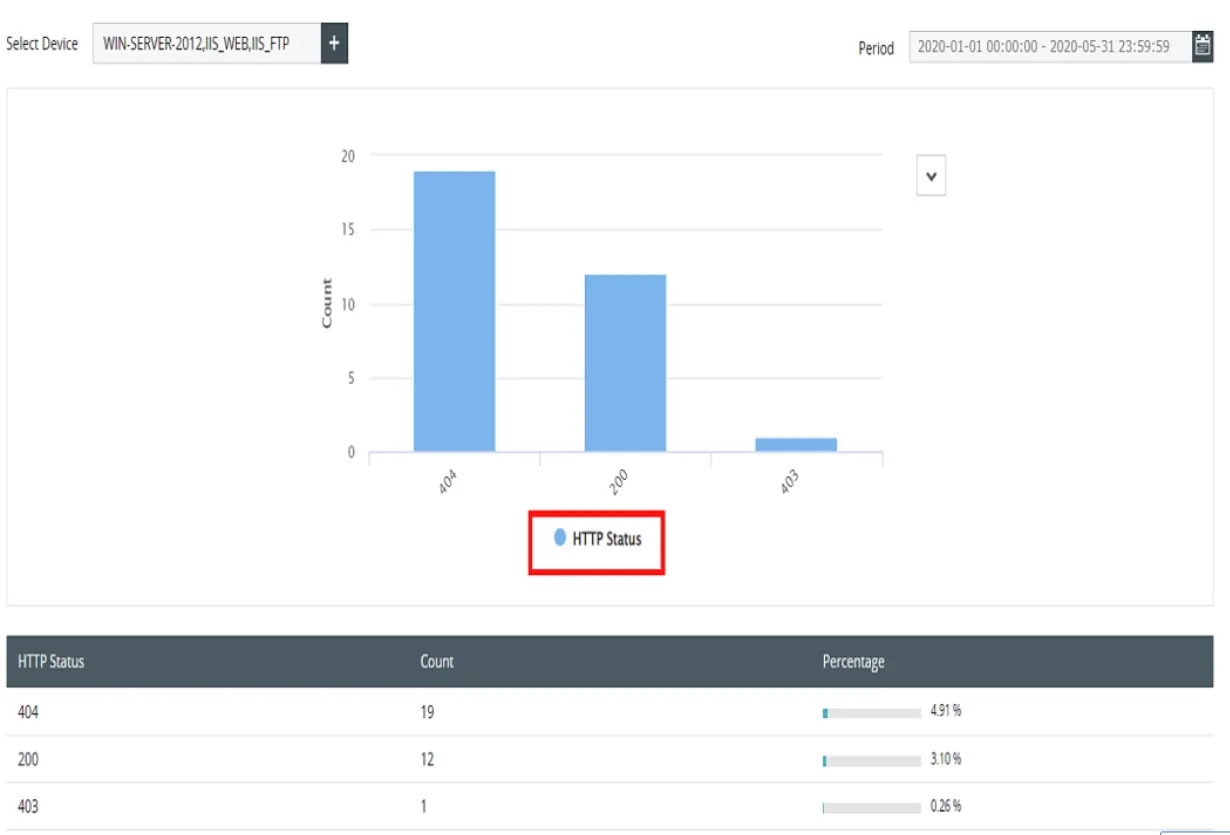The height and width of the screenshot is (835, 1230).
Task: Click the 0.26 % progress bar
Action: pos(871,807)
